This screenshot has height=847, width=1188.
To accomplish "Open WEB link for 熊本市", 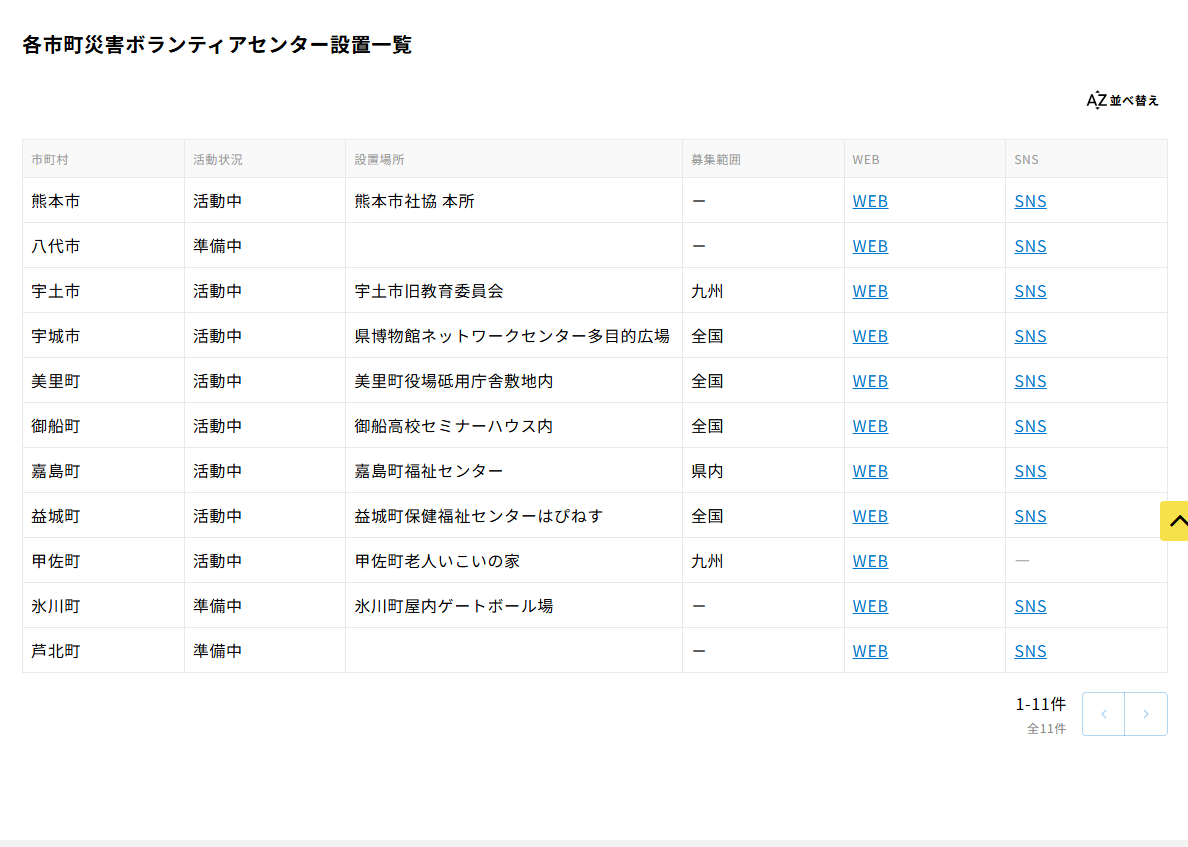I will coord(870,201).
